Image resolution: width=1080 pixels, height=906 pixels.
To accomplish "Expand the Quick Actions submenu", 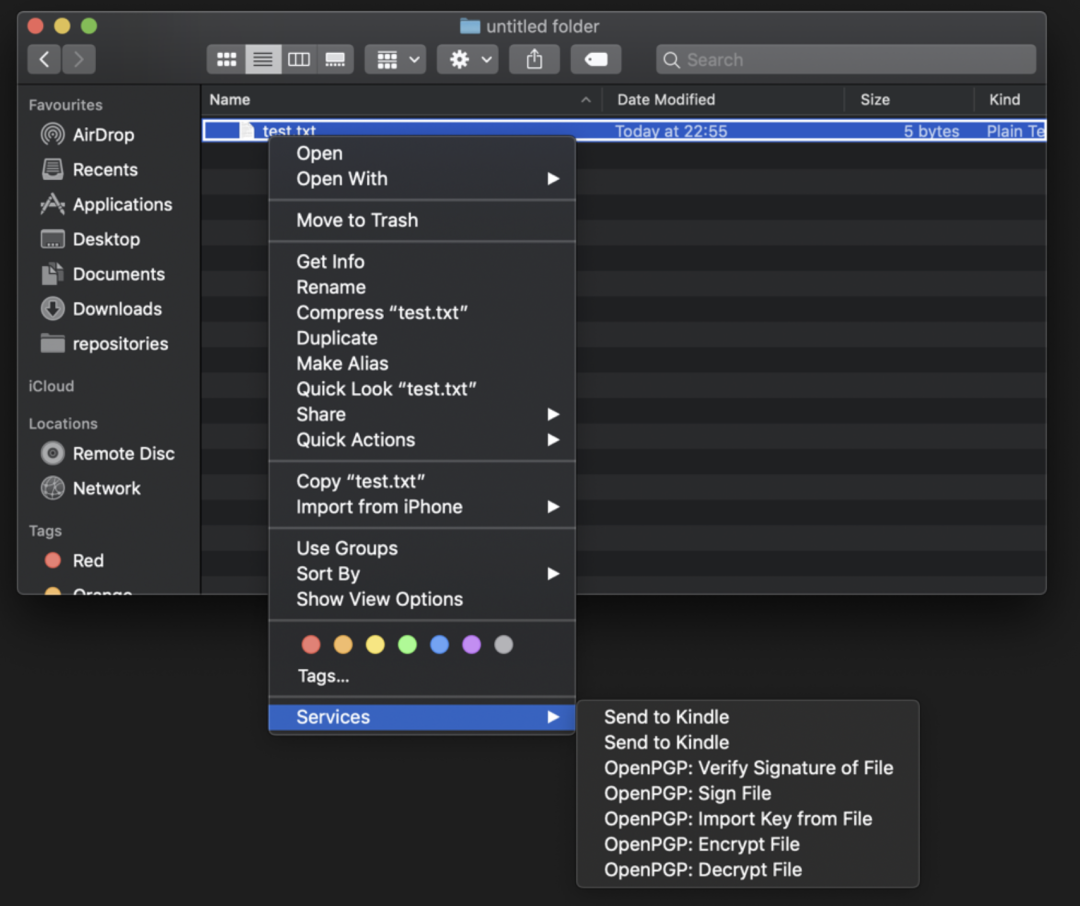I will tap(422, 440).
